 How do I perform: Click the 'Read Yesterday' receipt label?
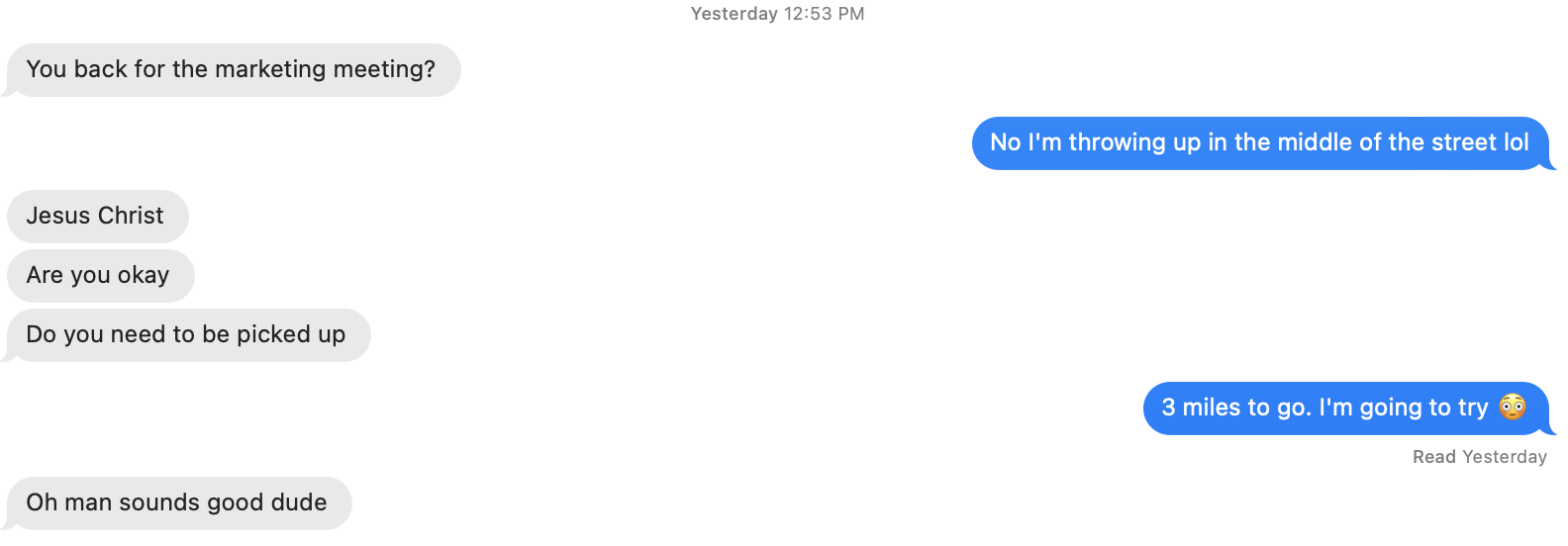[1479, 457]
